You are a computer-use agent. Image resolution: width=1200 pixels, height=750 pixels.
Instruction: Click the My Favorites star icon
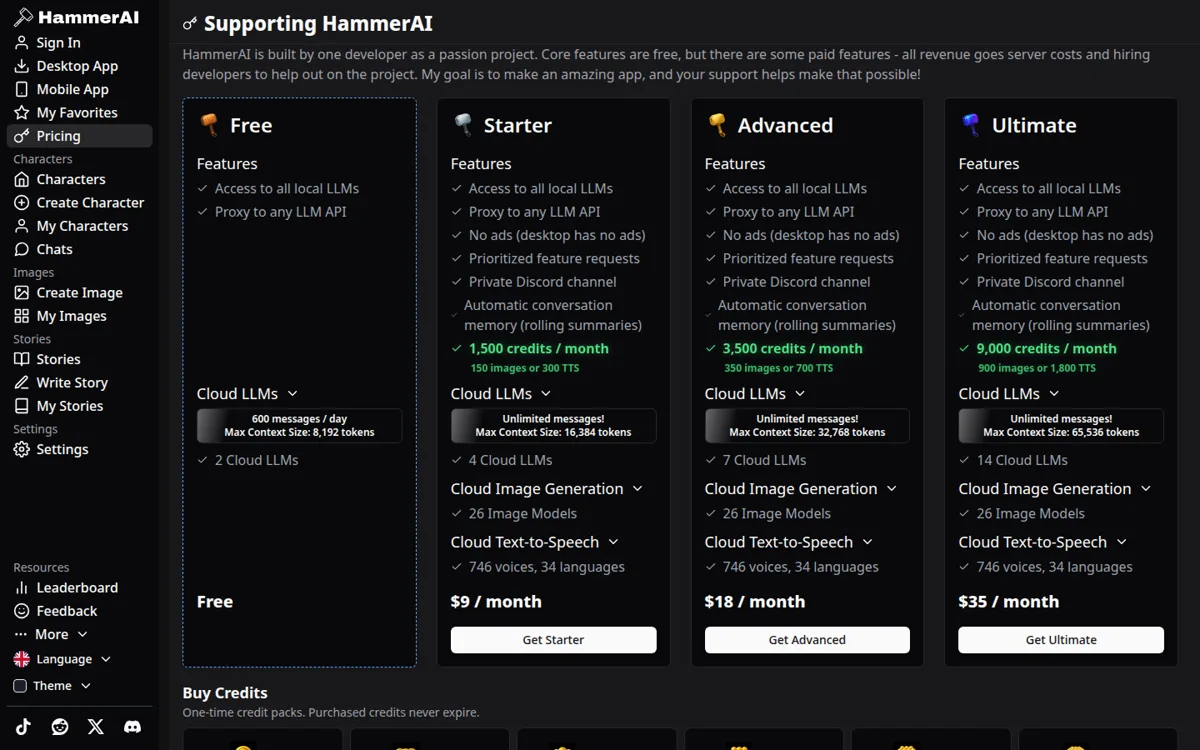(21, 113)
